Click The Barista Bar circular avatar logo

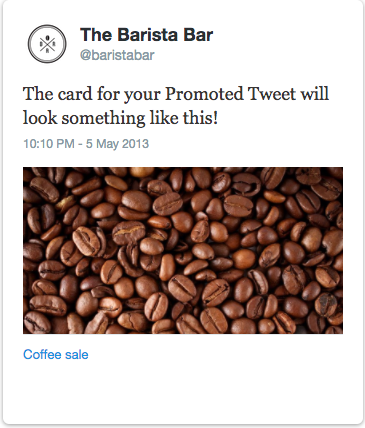[47, 44]
